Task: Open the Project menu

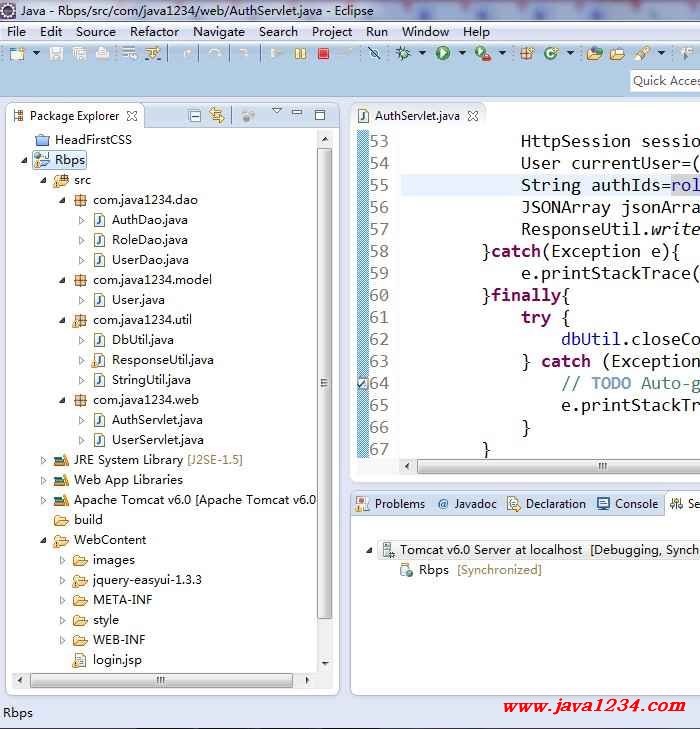Action: [x=332, y=32]
